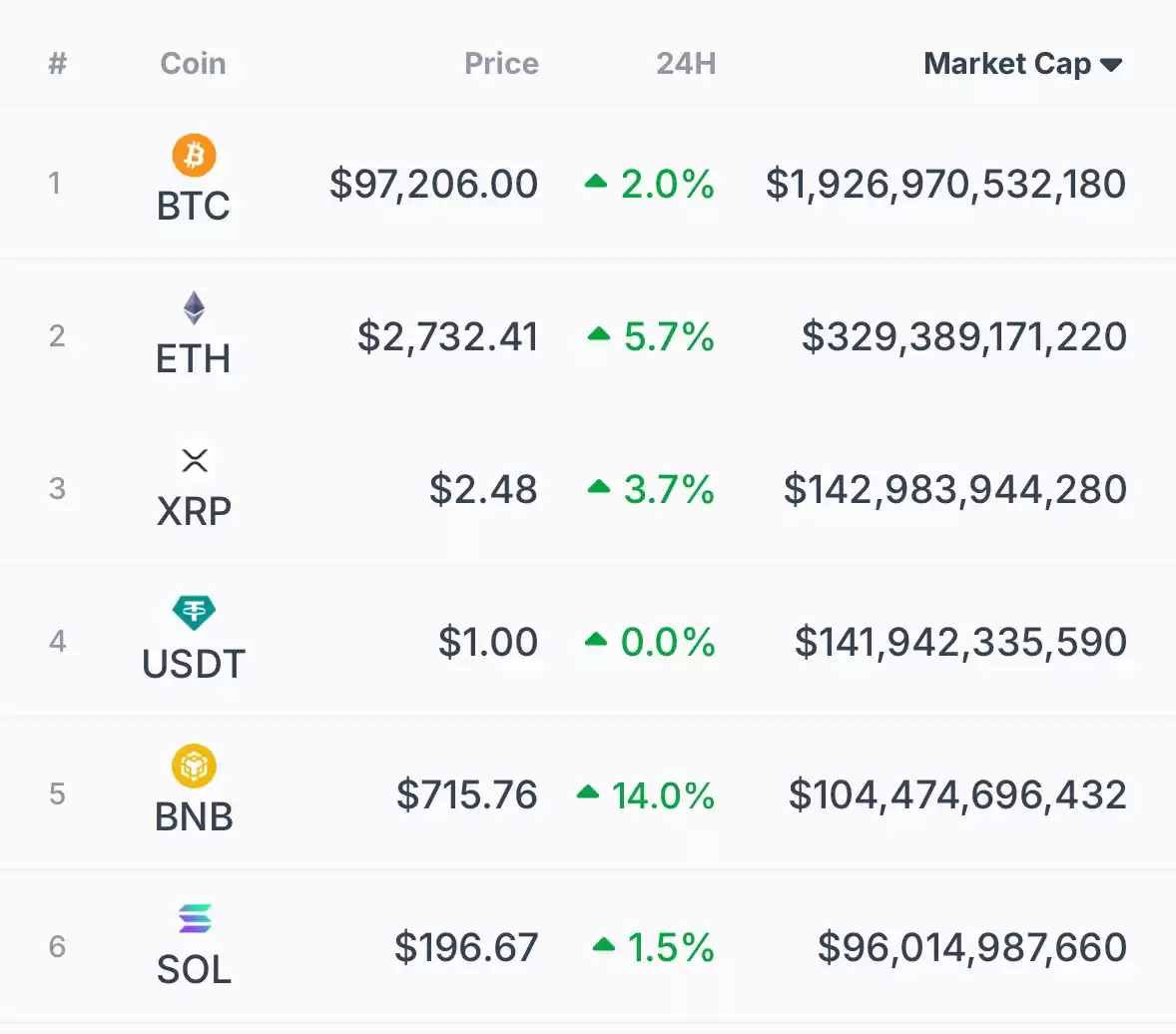Click the orange Bitcoin logo icon
This screenshot has height=1034, width=1176.
(195, 156)
